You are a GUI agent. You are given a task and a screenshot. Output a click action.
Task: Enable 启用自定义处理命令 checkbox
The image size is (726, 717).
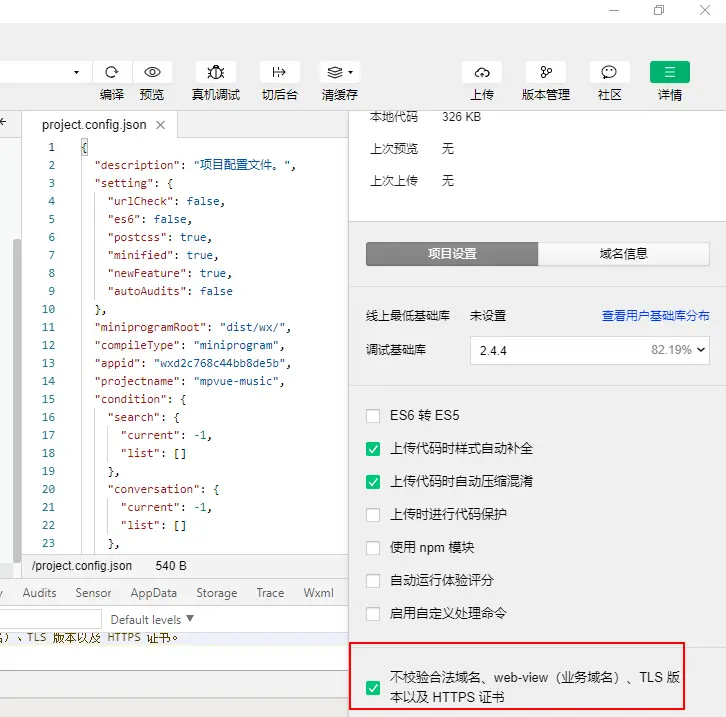(373, 614)
